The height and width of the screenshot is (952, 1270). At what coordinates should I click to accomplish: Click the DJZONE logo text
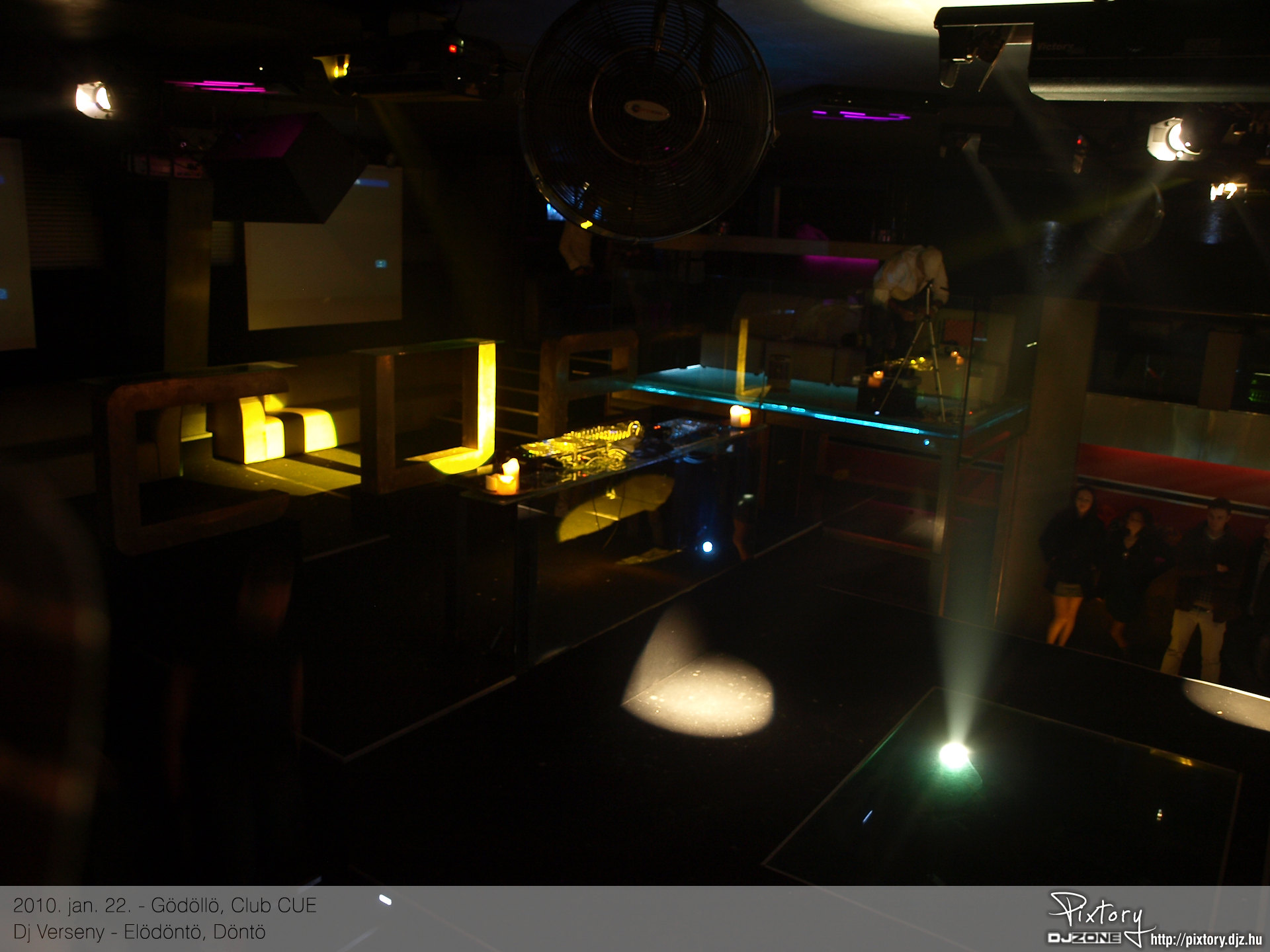pyautogui.click(x=1083, y=938)
